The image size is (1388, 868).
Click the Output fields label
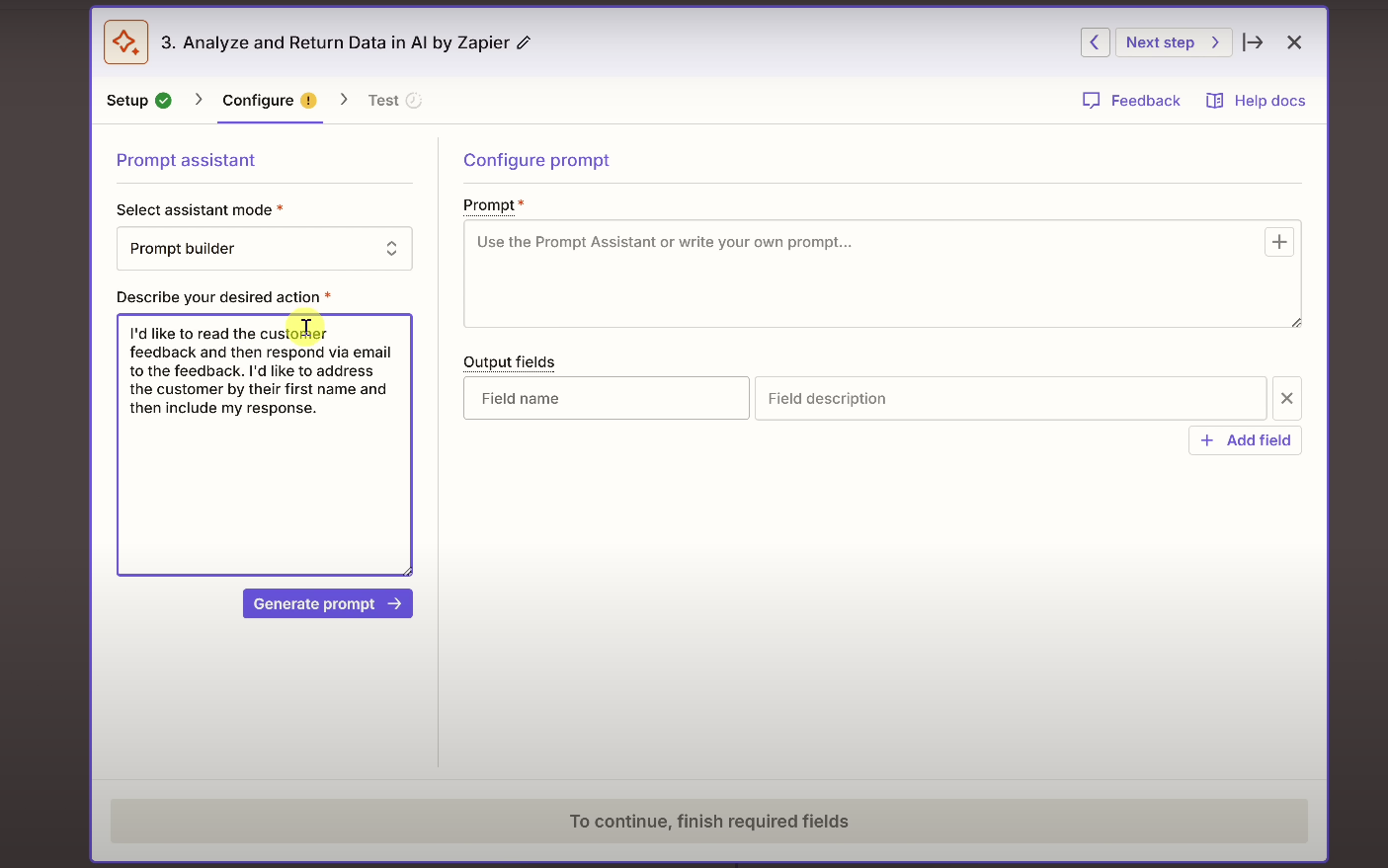click(x=509, y=362)
